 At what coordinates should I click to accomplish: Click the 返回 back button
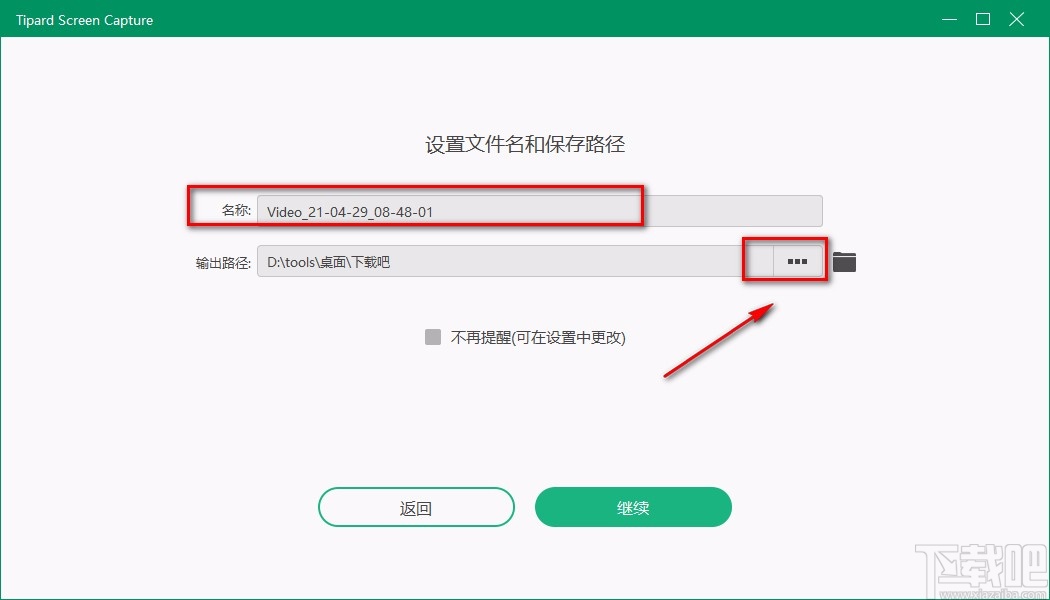[x=416, y=507]
